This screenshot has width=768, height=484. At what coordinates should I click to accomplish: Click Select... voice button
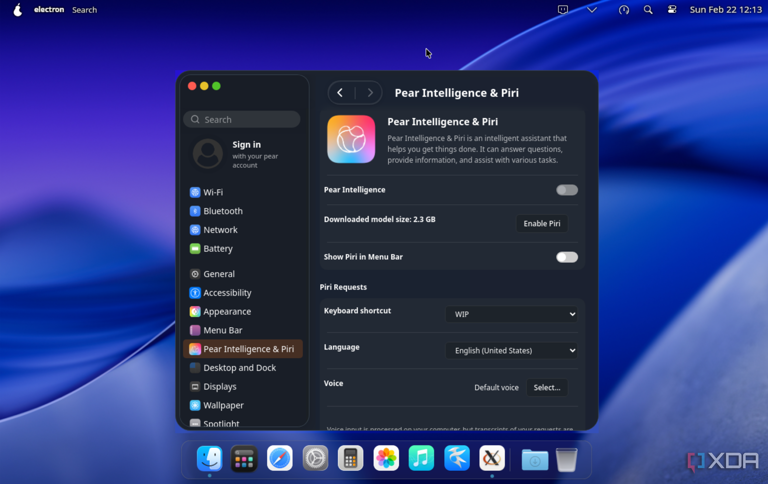[x=547, y=387]
